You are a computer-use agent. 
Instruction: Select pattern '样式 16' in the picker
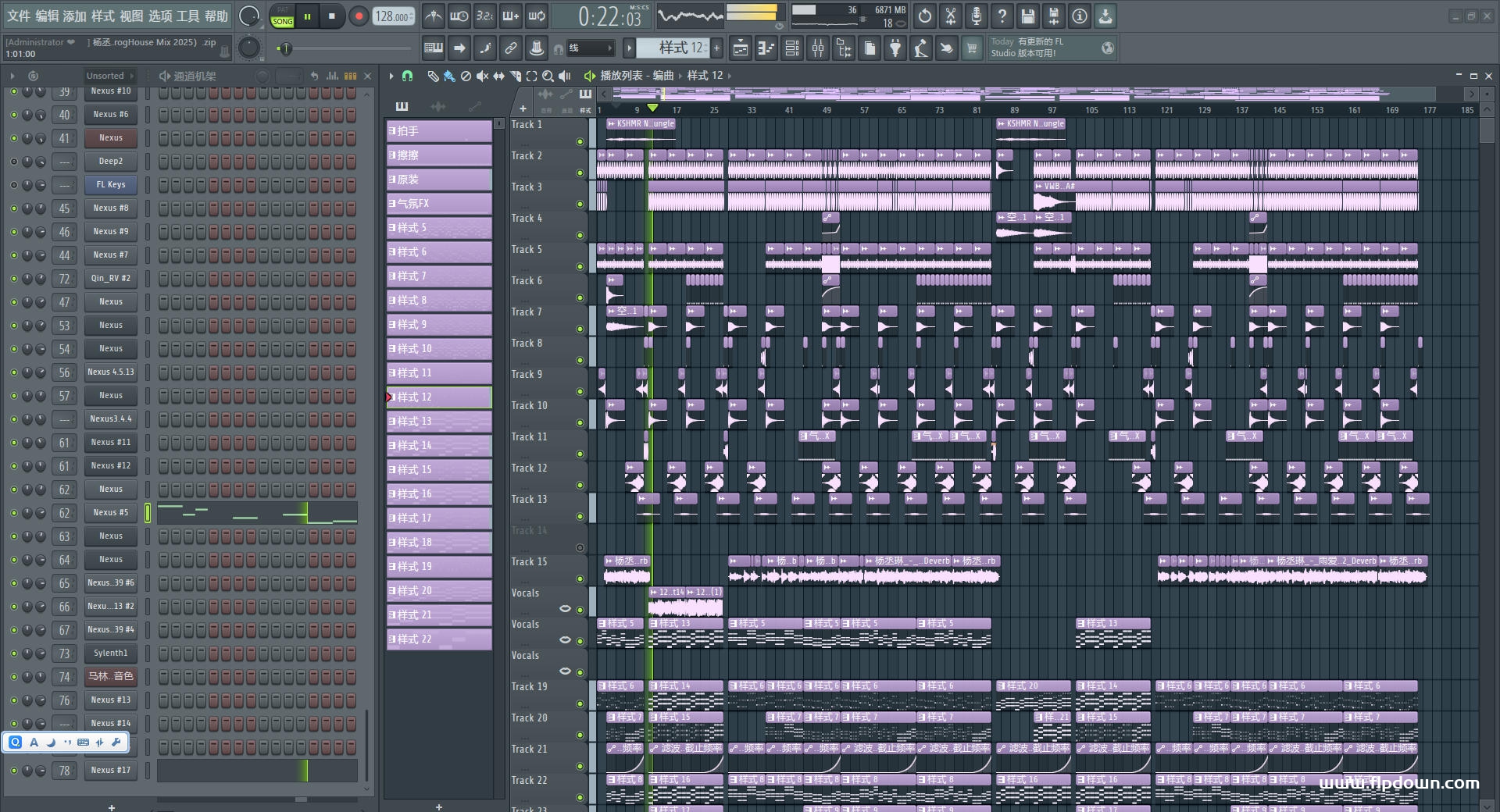pyautogui.click(x=439, y=494)
